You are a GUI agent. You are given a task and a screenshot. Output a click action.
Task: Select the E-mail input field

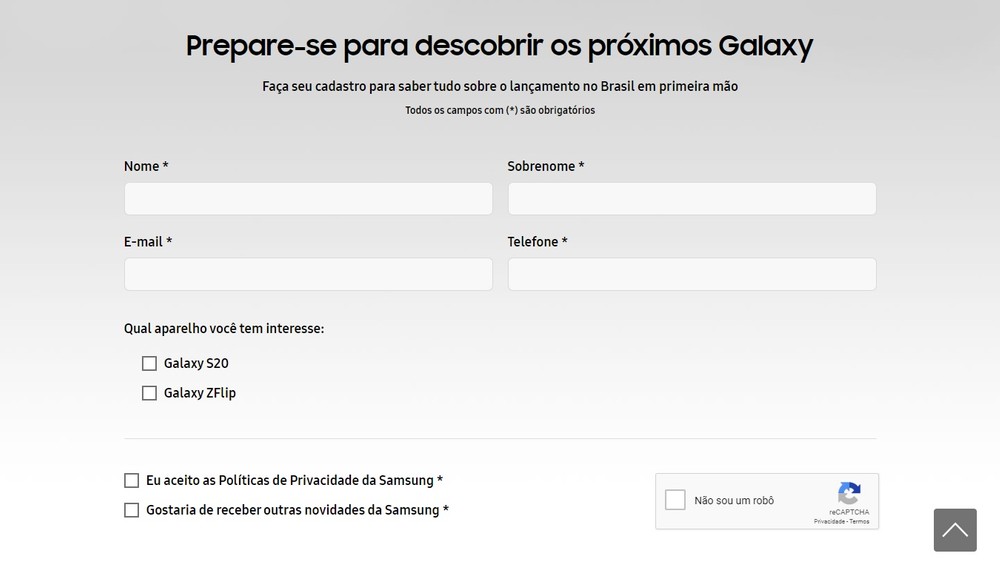tap(308, 275)
